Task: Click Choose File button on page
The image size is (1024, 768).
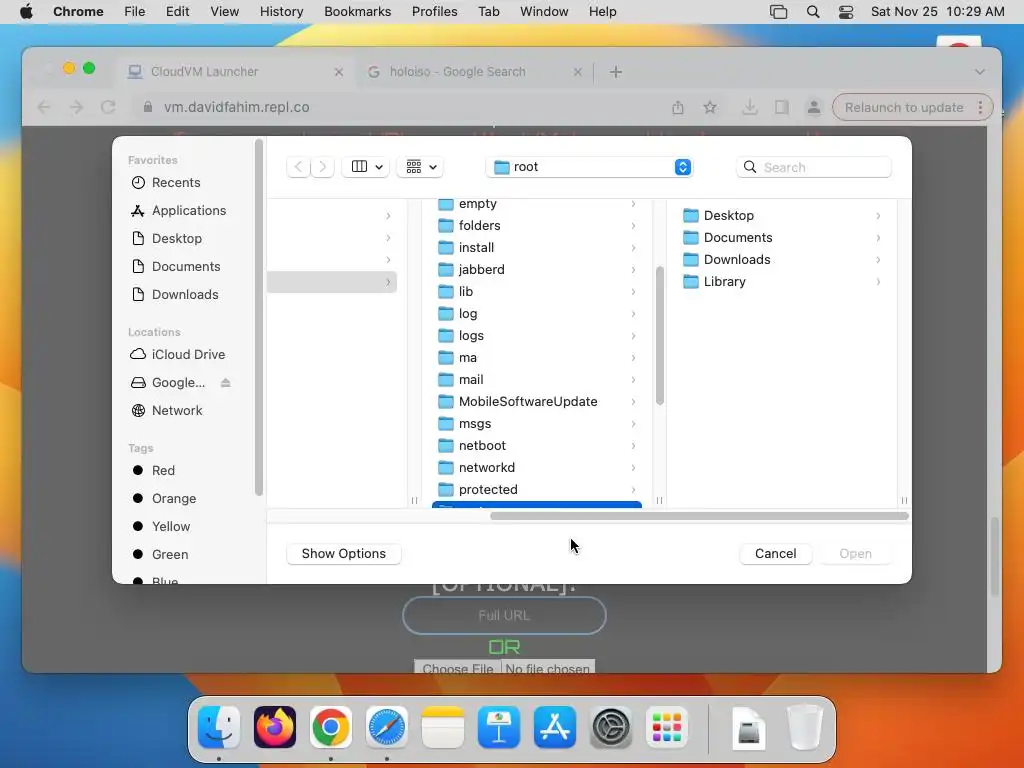Action: (458, 668)
